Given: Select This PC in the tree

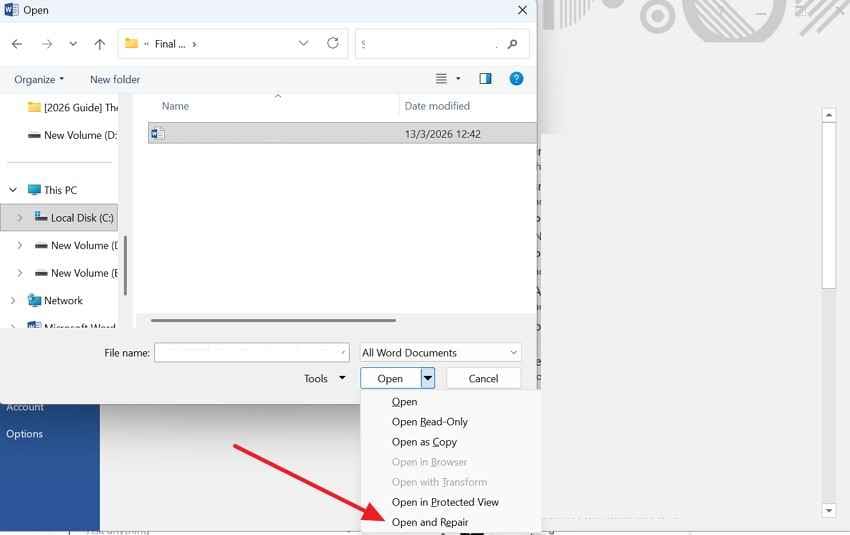Looking at the screenshot, I should (x=53, y=190).
